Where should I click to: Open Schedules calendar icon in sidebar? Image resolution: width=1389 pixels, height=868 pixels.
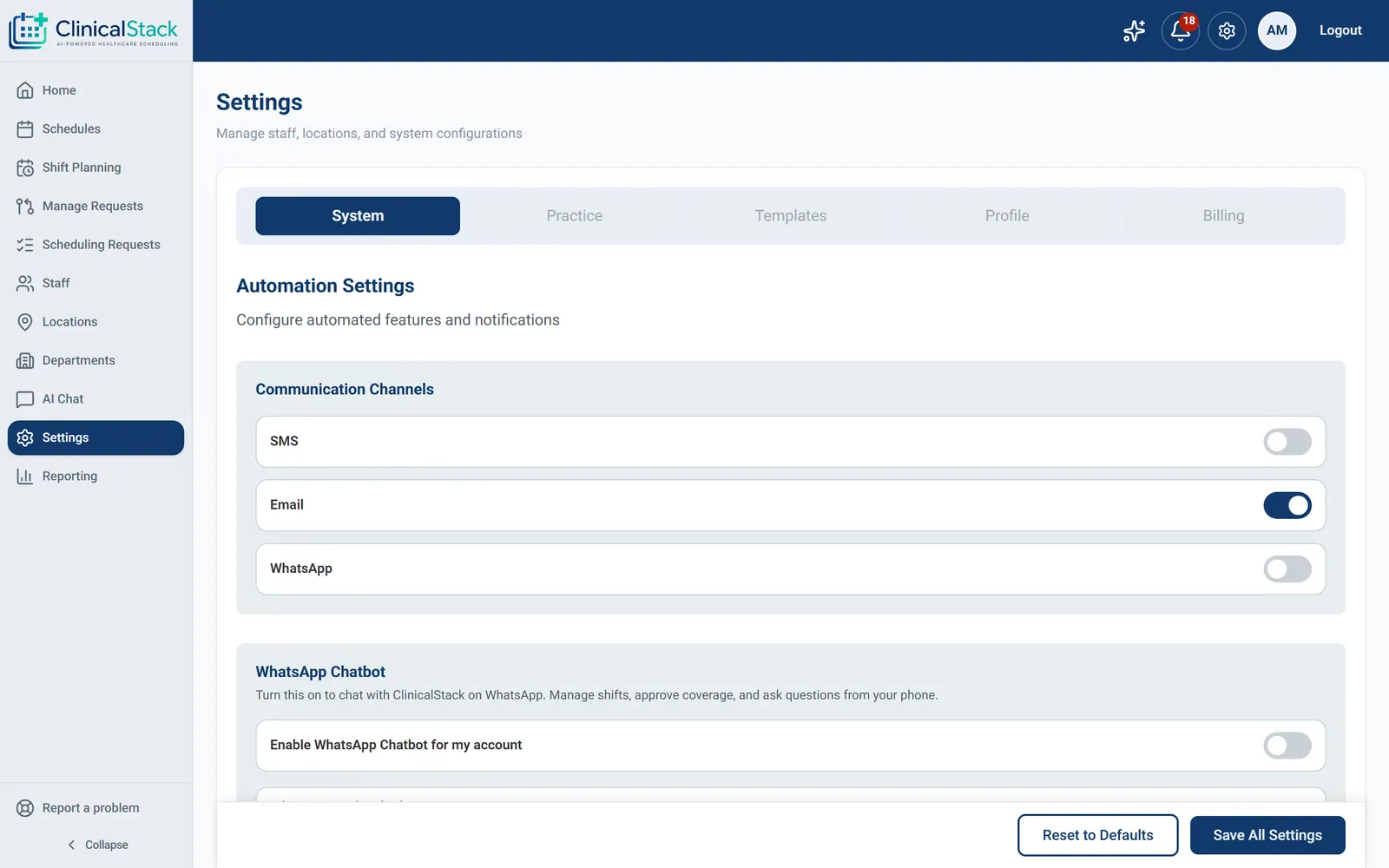[x=25, y=128]
